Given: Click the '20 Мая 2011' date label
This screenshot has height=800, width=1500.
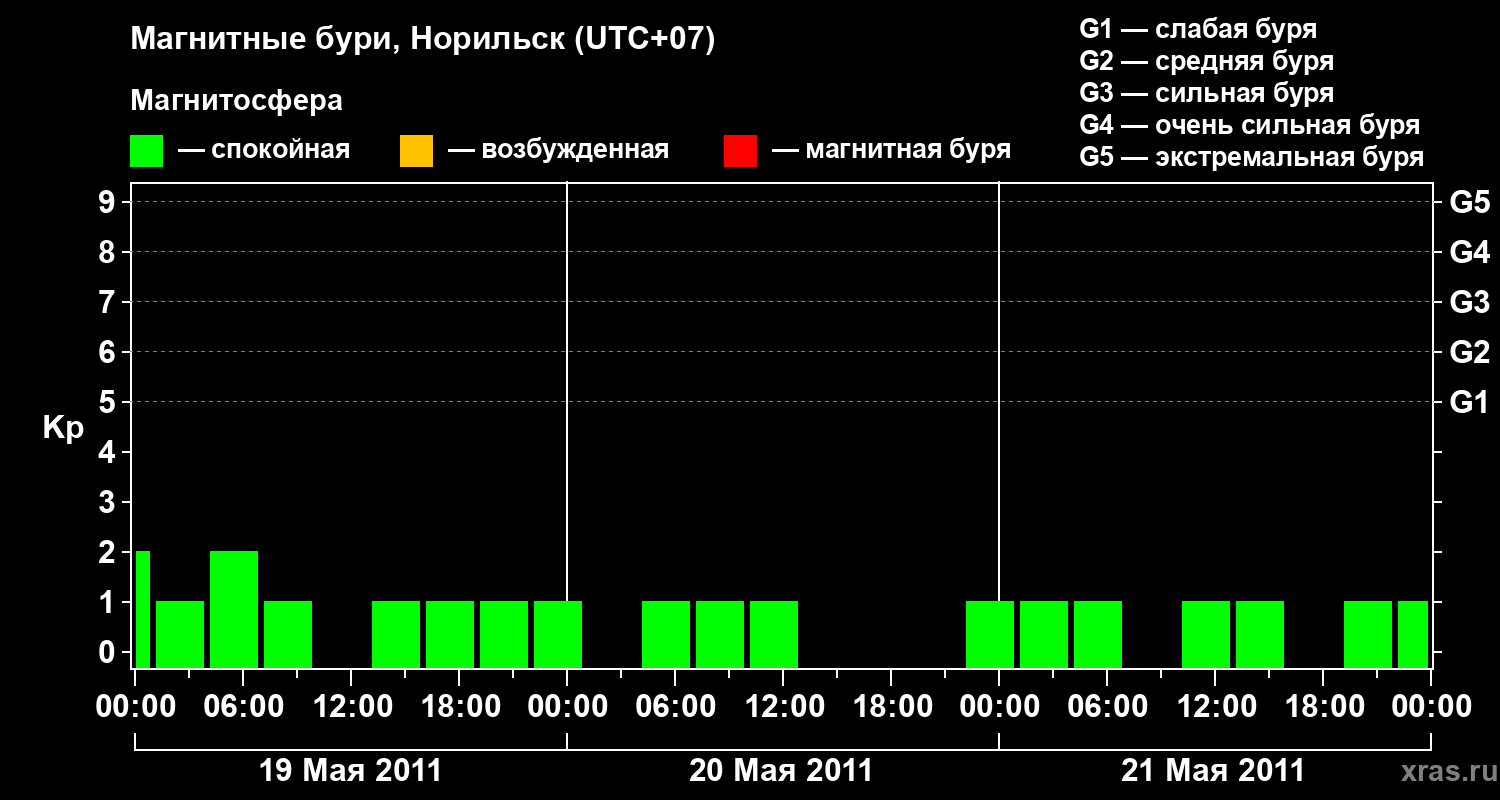Looking at the screenshot, I should [781, 771].
